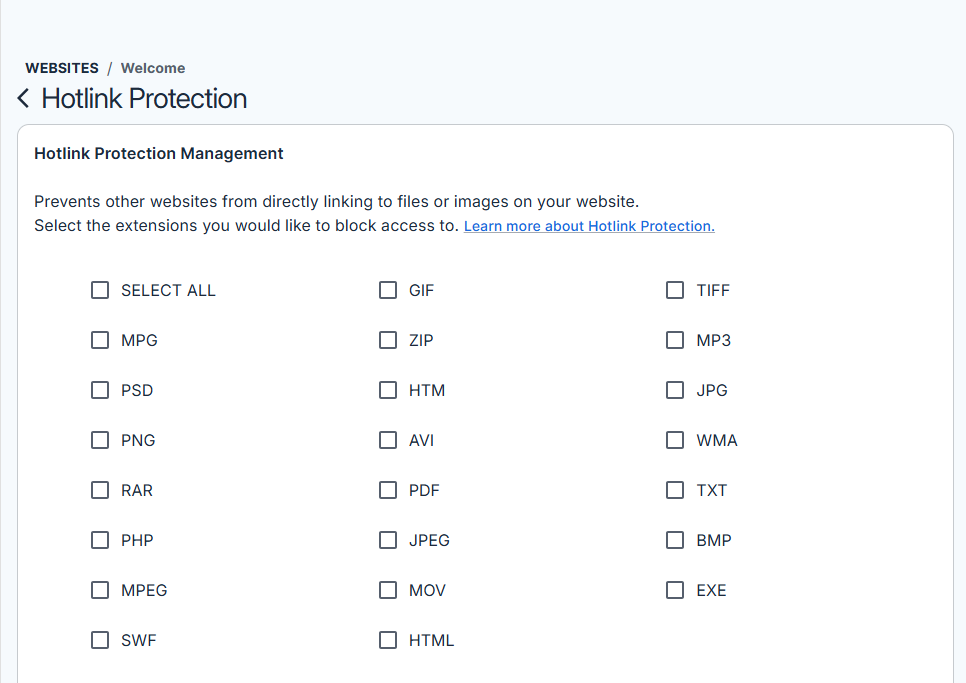Select the MP3 extension
This screenshot has width=966, height=683.
(675, 340)
